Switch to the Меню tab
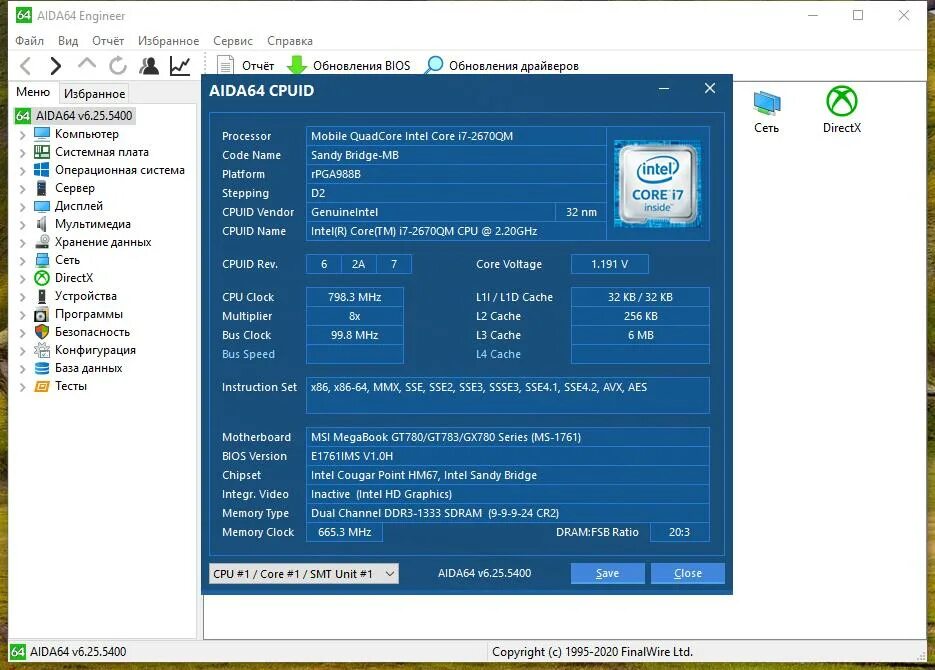Viewport: 935px width, 670px height. (33, 92)
